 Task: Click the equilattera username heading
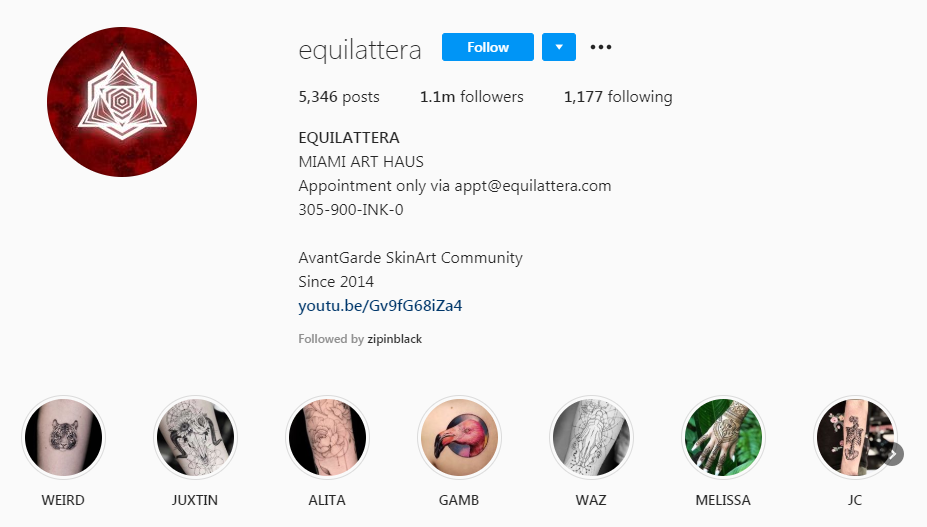(359, 50)
